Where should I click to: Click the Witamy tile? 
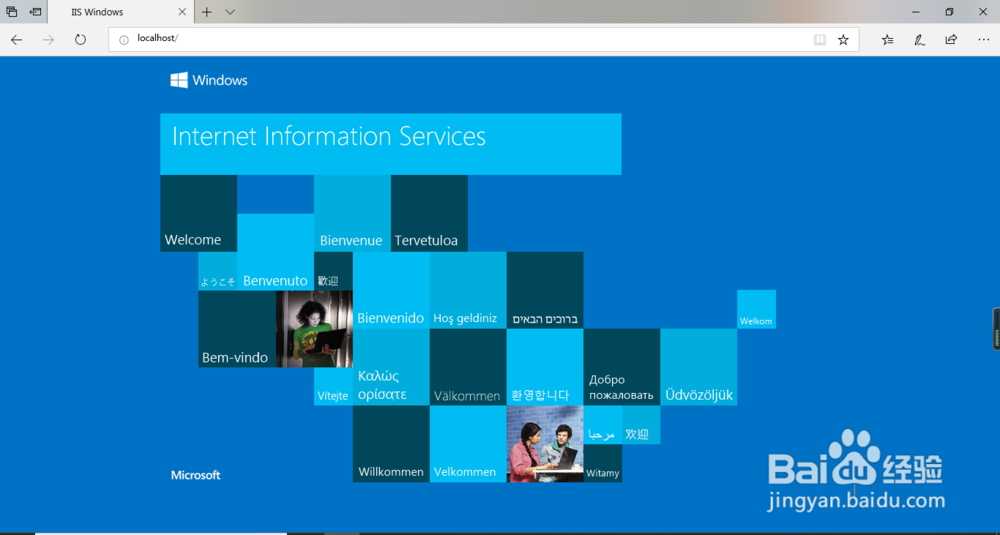(603, 464)
